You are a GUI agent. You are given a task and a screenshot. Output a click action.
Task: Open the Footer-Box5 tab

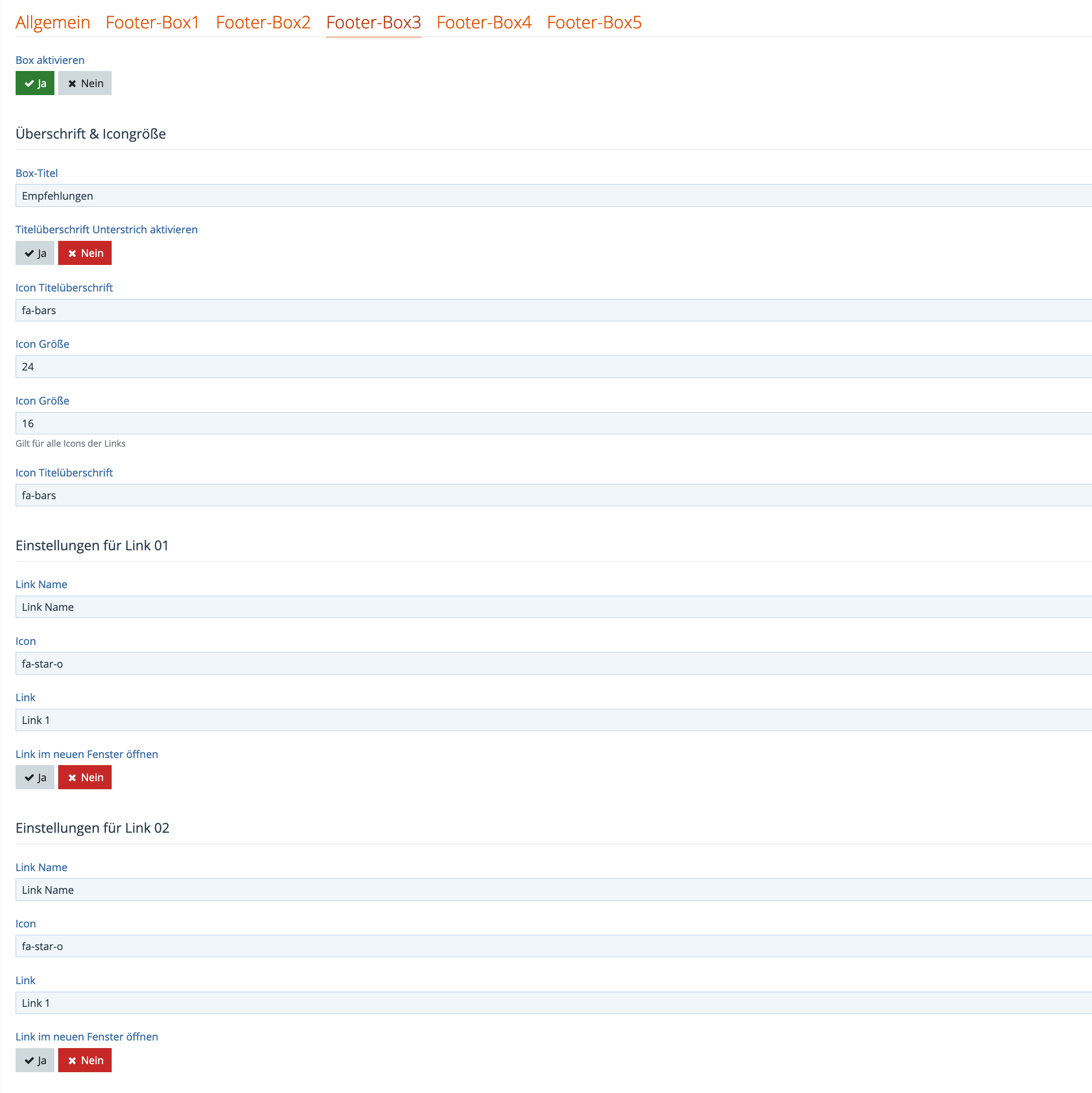[594, 23]
